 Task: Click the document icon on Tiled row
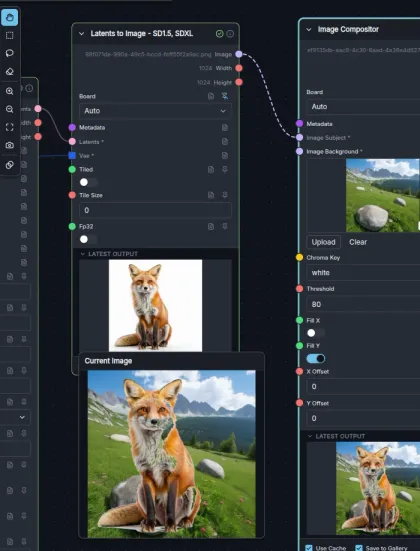[211, 169]
